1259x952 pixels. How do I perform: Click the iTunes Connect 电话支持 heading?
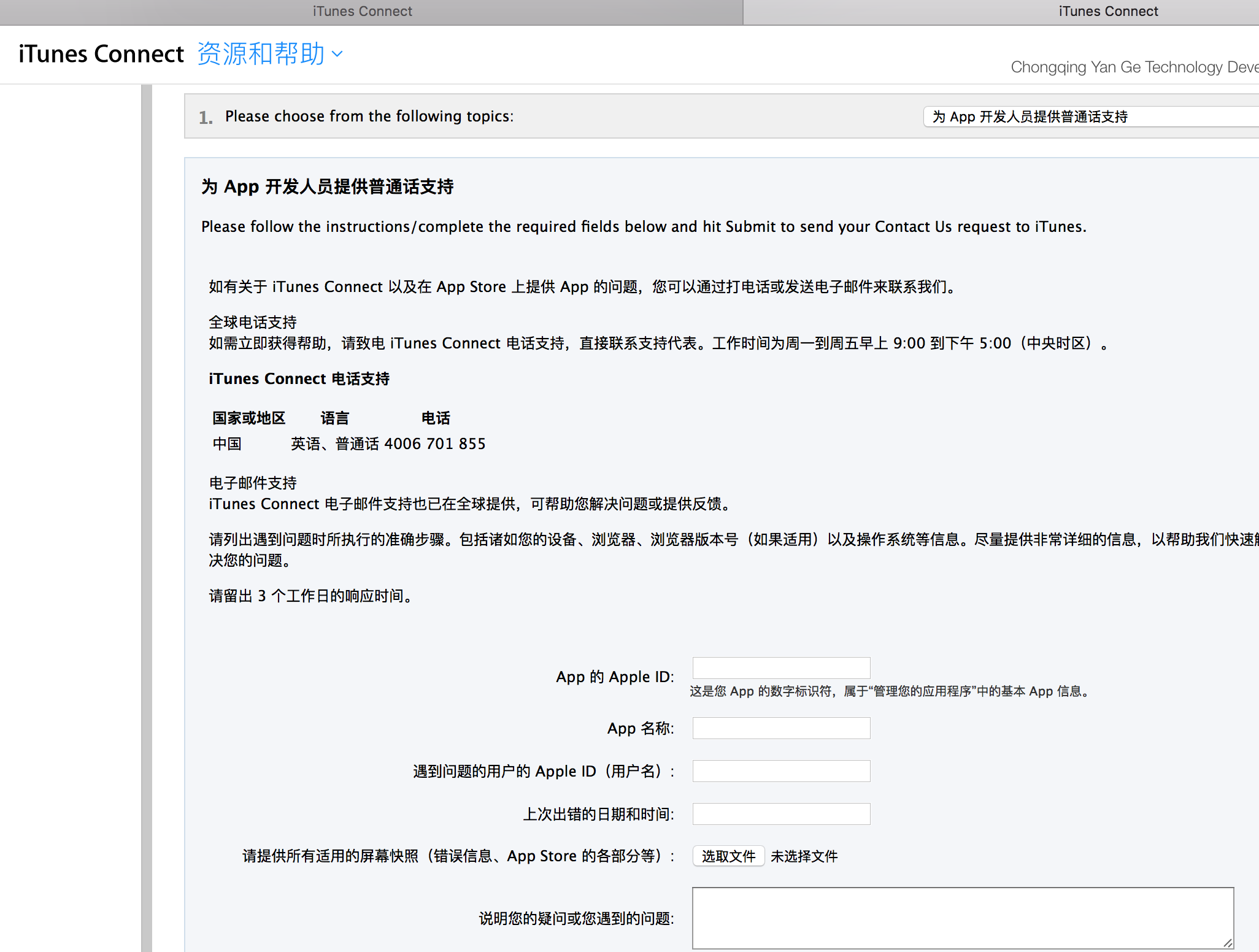coord(299,378)
